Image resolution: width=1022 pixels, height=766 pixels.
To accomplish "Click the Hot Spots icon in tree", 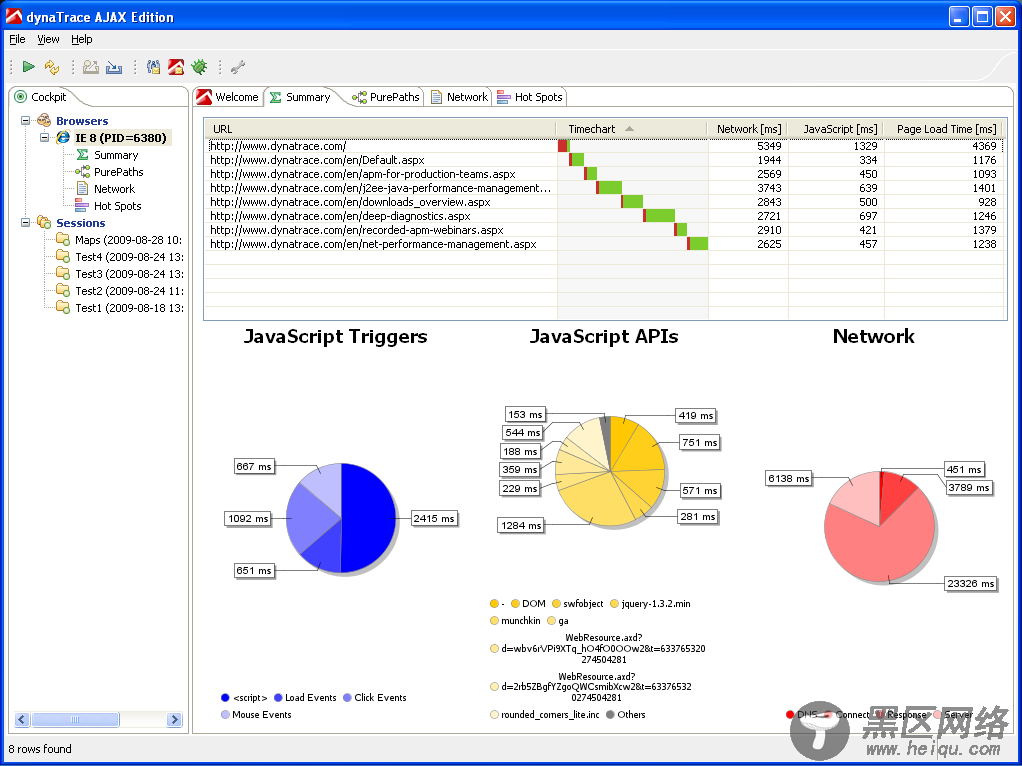I will 82,206.
